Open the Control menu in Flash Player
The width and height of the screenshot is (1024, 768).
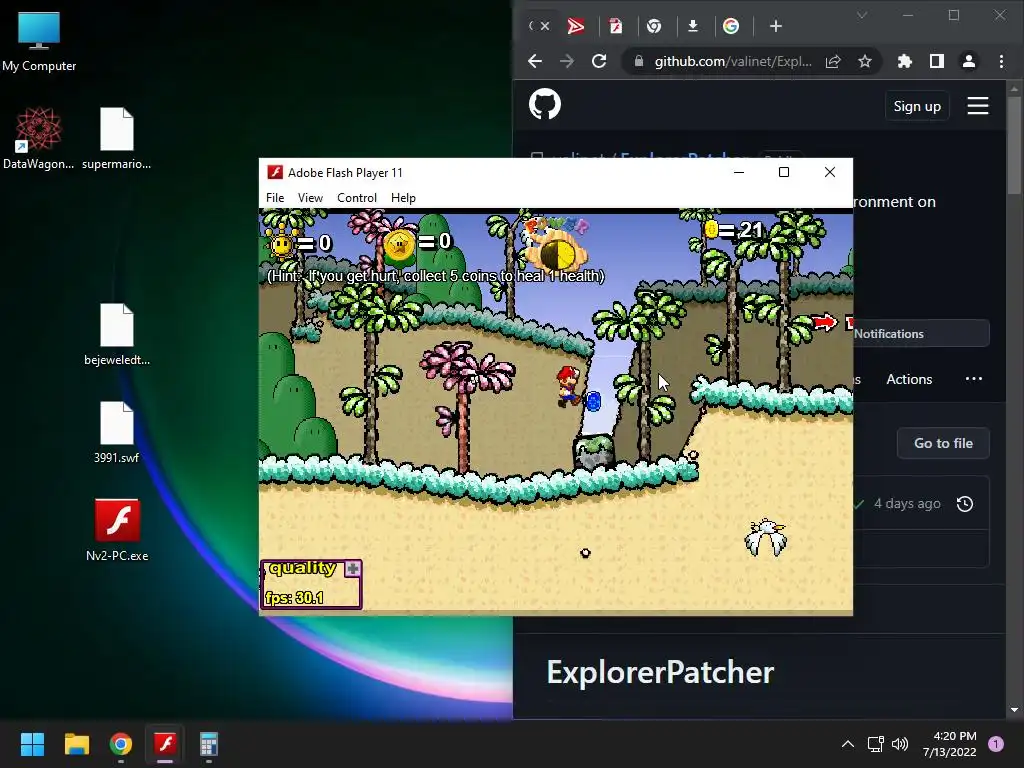[x=357, y=198]
